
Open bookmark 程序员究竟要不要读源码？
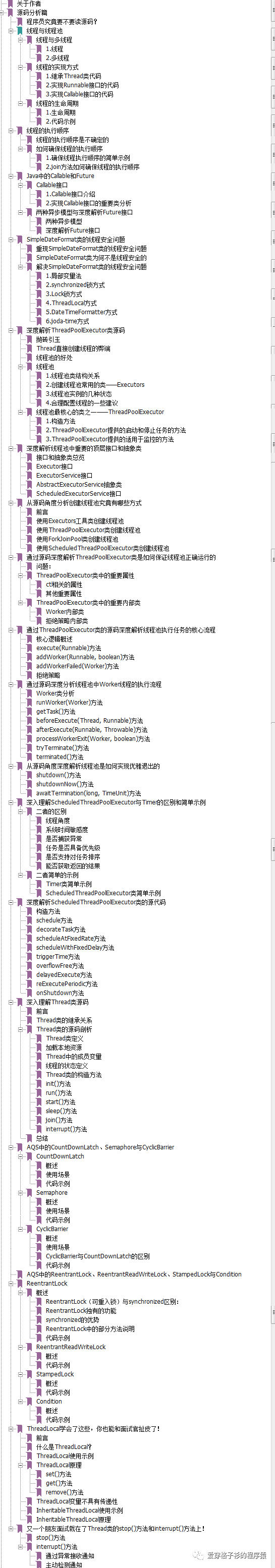62,21
